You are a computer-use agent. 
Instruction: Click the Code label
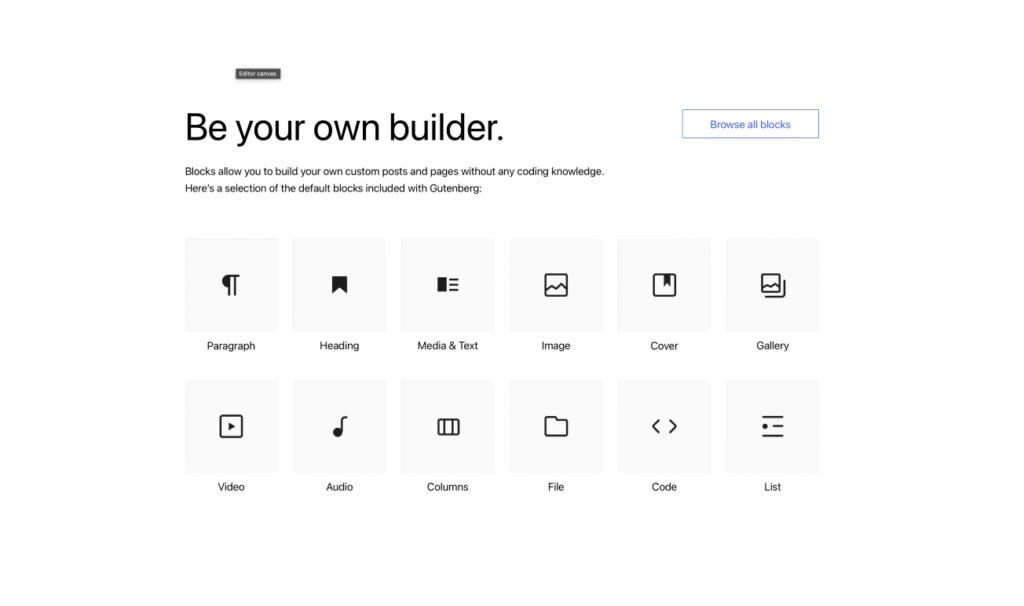664,487
